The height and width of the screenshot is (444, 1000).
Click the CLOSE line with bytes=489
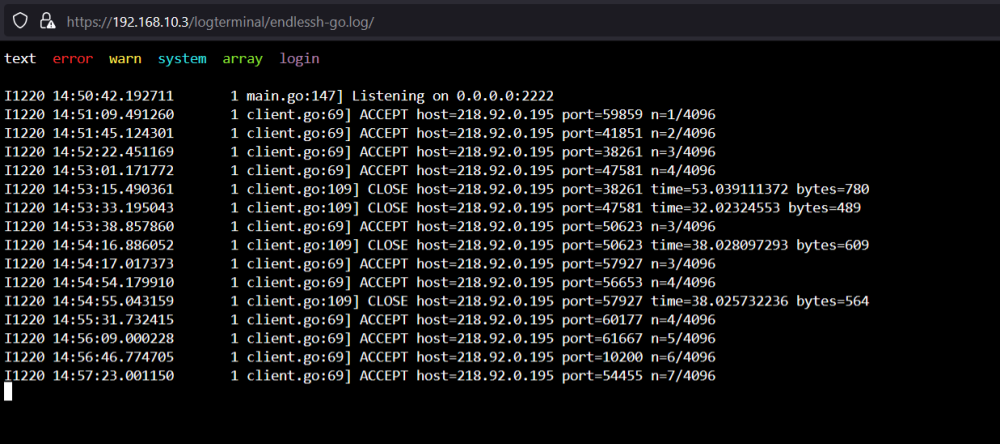432,208
